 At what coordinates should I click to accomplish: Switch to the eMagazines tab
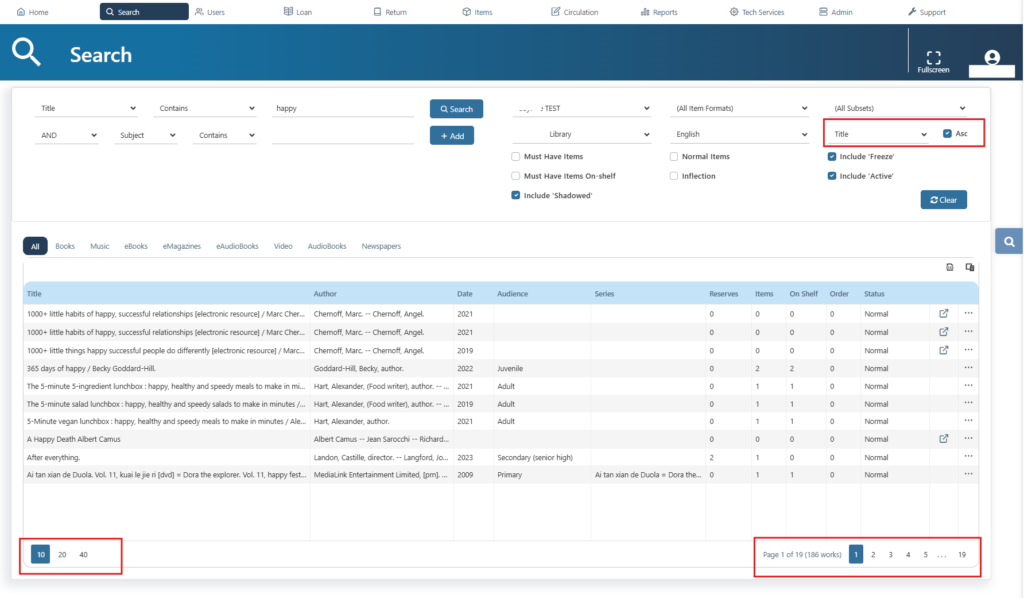(182, 246)
